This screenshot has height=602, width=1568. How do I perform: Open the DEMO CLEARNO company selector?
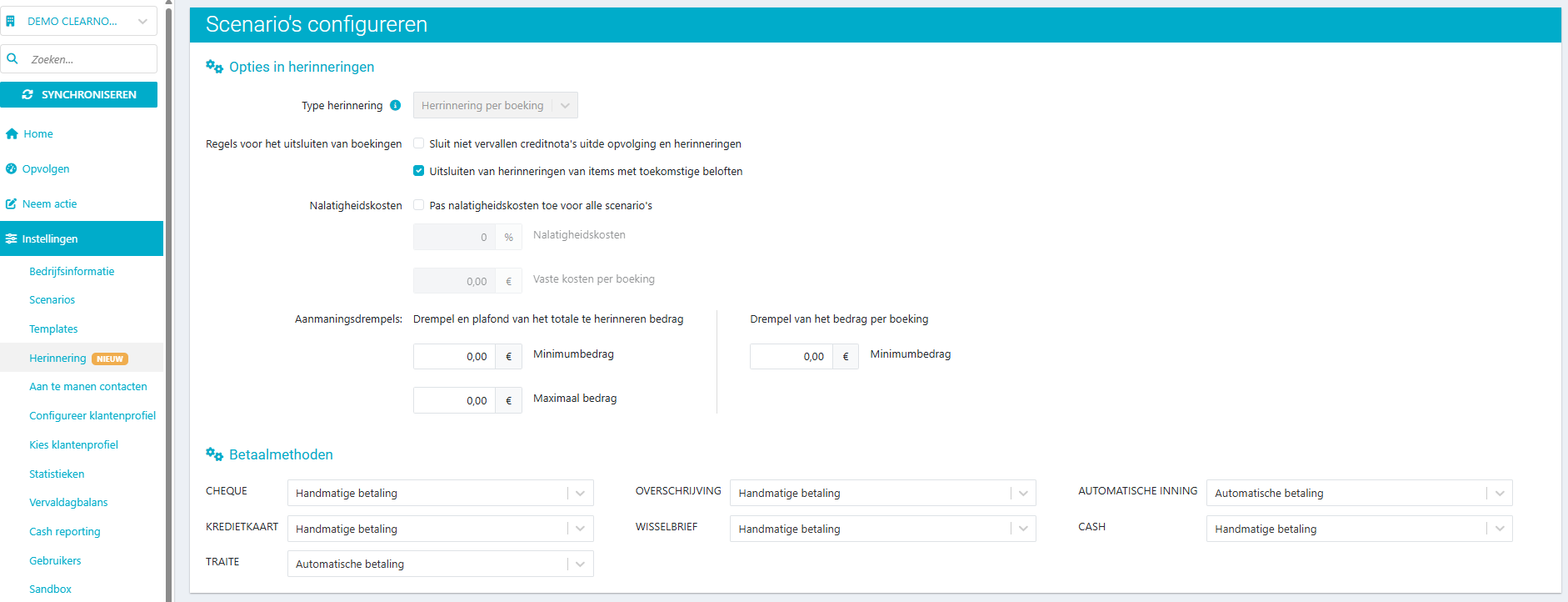click(x=79, y=21)
